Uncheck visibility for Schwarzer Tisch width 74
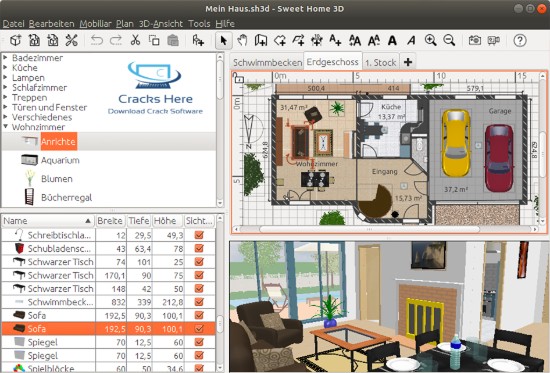Viewport: 550px width, 373px height. coord(199,261)
